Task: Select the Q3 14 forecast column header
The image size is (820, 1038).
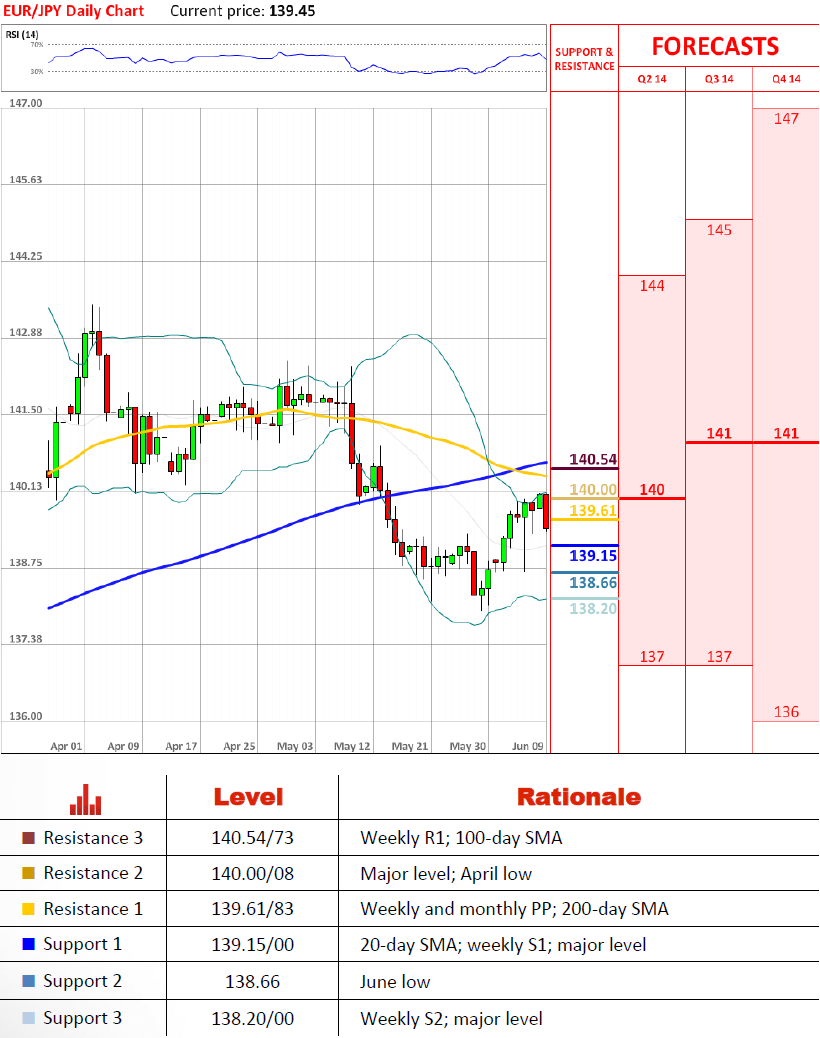Action: (719, 79)
